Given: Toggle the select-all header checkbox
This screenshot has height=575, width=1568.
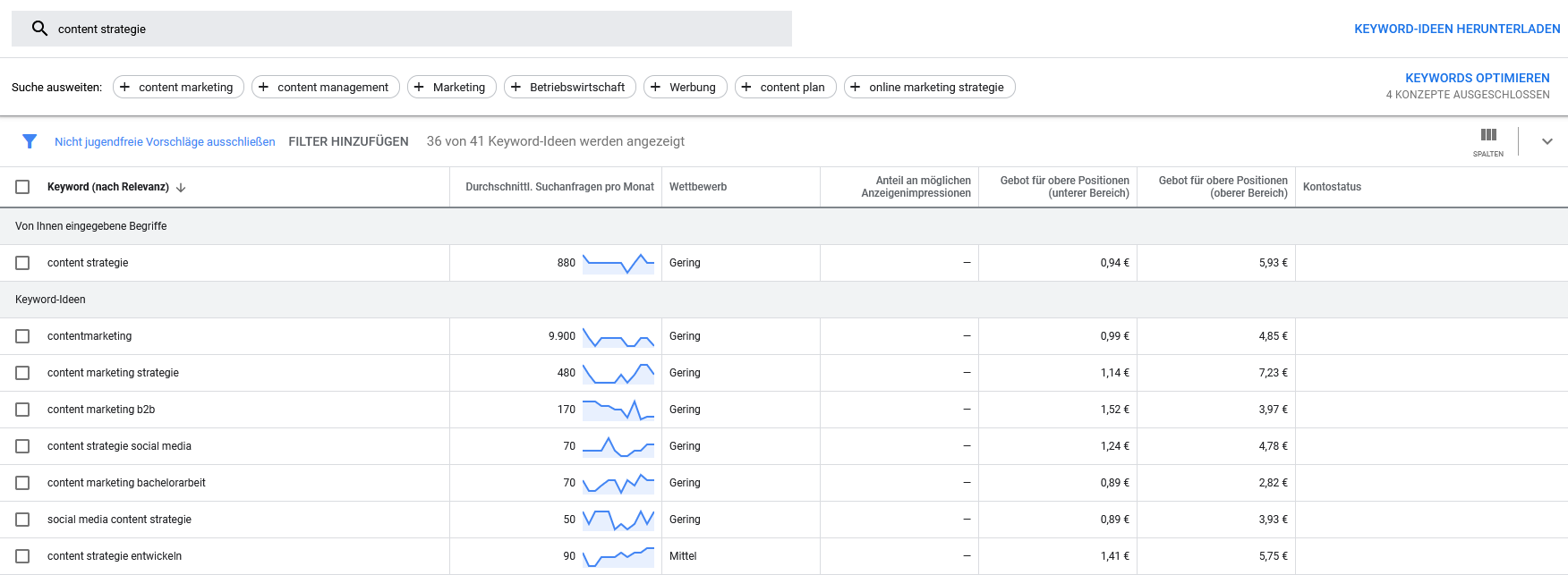Looking at the screenshot, I should (22, 187).
